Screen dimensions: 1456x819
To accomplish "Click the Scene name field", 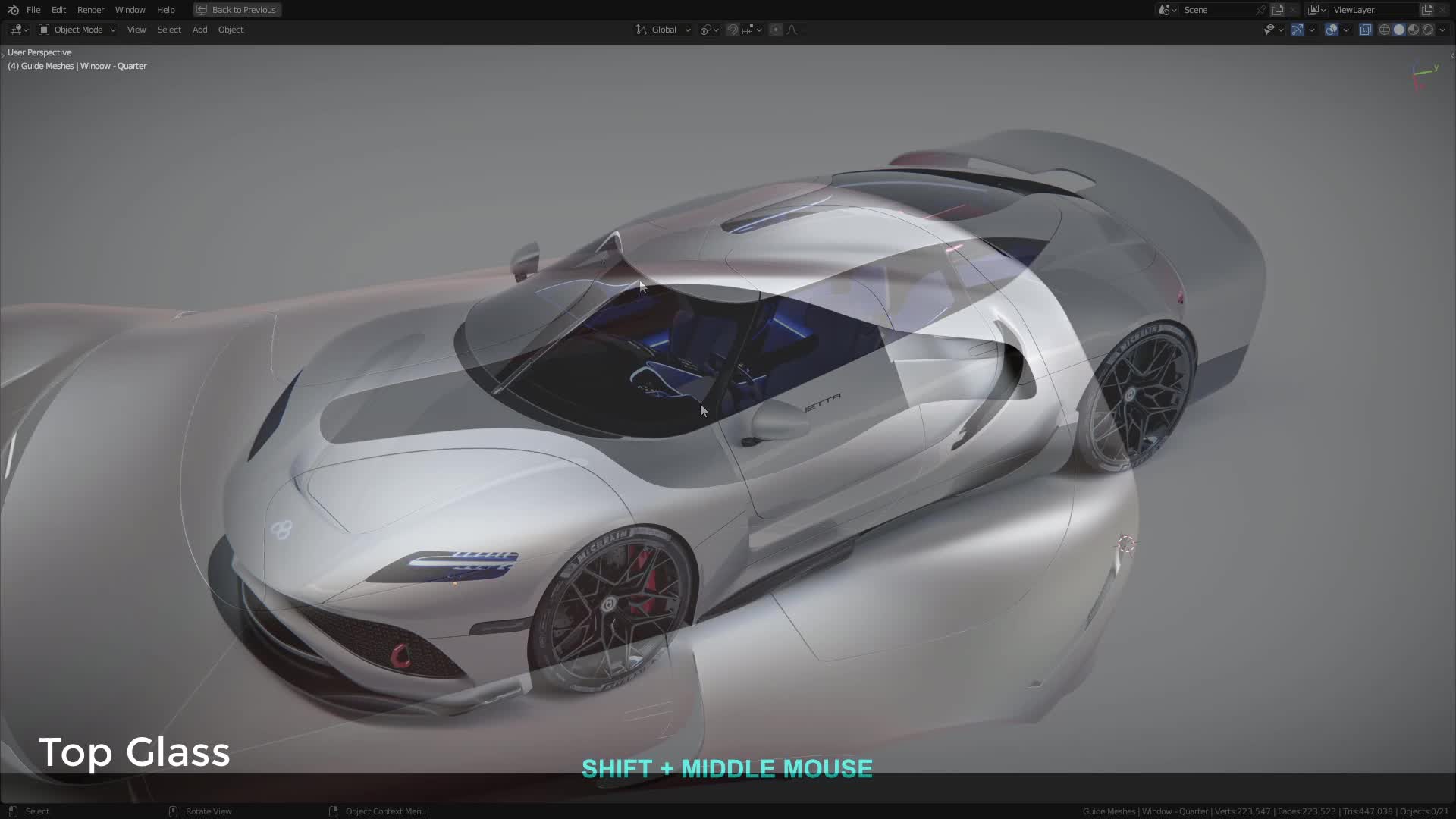I will [1217, 10].
